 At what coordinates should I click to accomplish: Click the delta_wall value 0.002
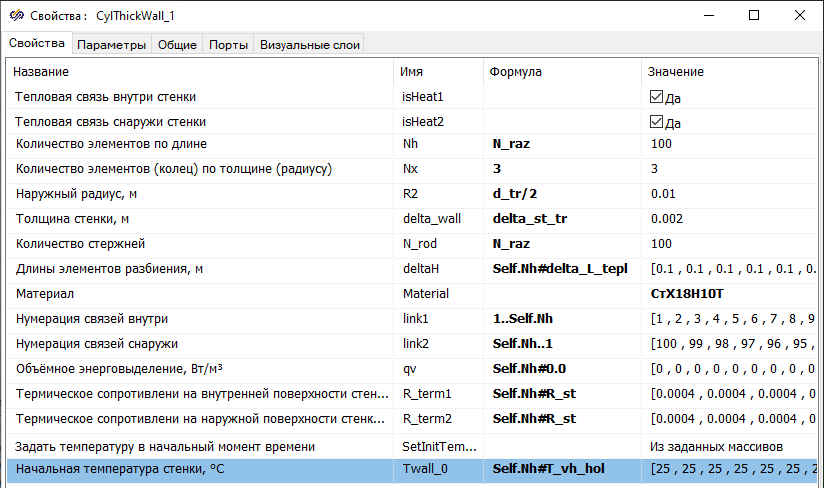pos(668,218)
